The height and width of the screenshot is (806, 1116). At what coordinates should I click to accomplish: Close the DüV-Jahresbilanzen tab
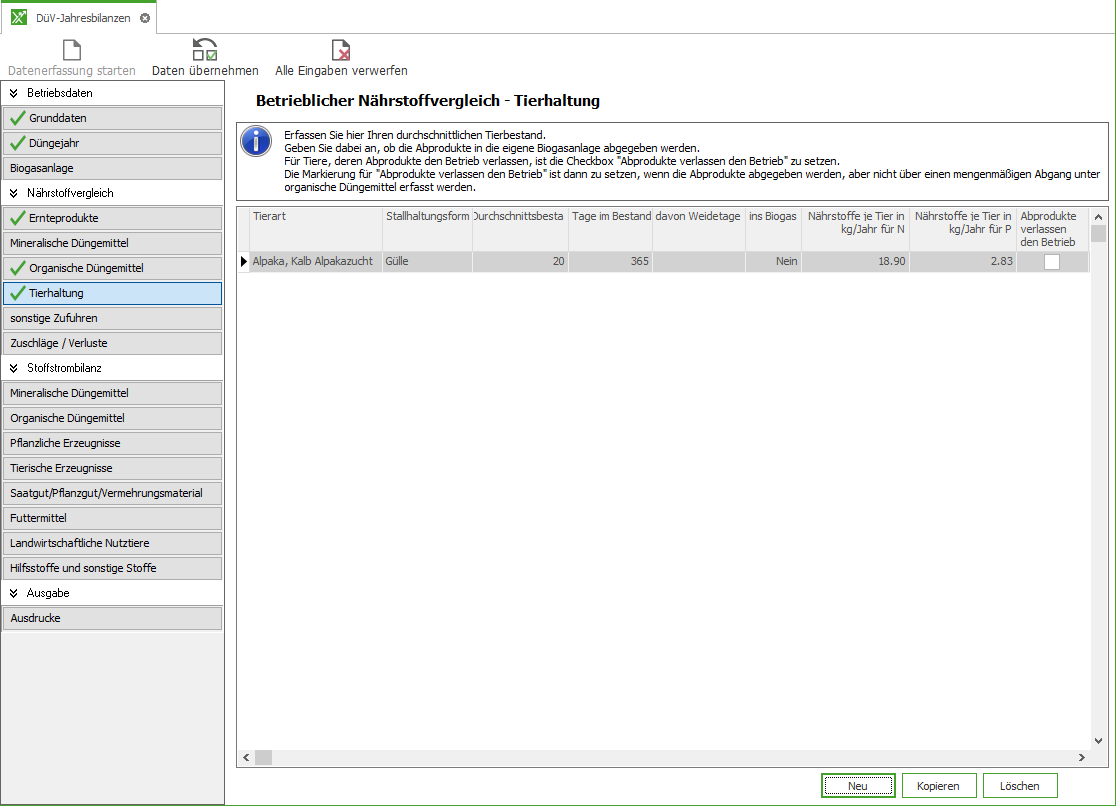tap(145, 18)
